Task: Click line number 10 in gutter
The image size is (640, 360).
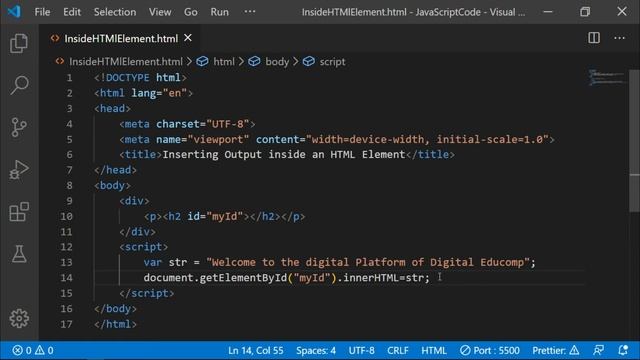Action: click(67, 216)
